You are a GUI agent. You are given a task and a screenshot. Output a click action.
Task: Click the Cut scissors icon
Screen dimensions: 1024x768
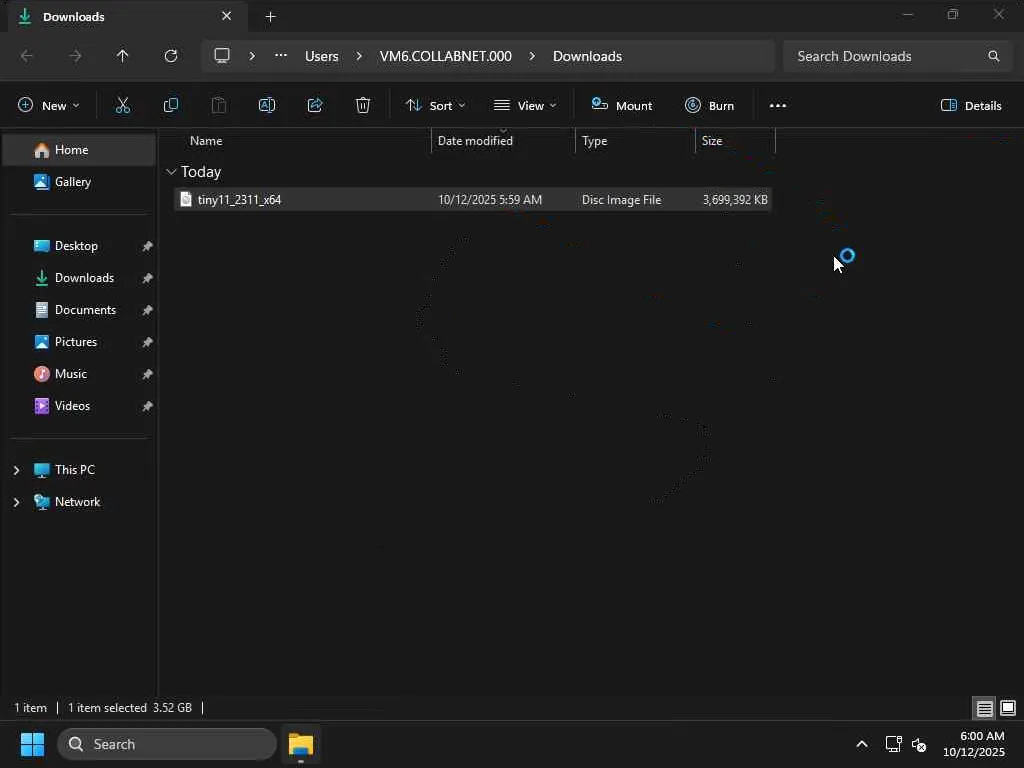coord(123,105)
